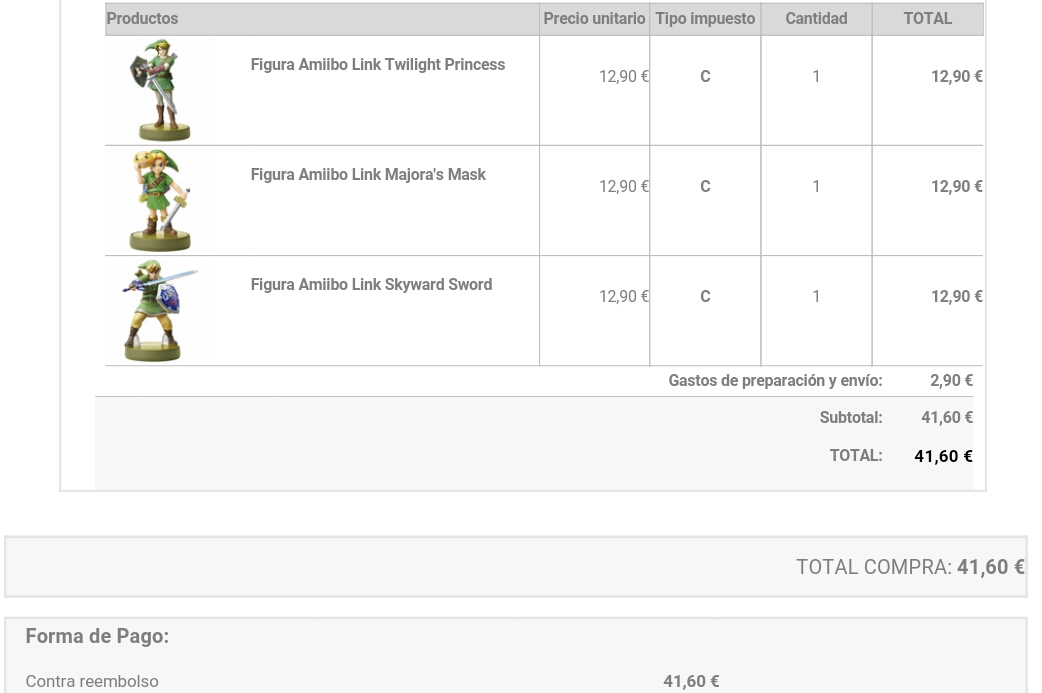Image resolution: width=1042 pixels, height=693 pixels.
Task: Select the row total for Majora's Mask figure
Action: [956, 187]
